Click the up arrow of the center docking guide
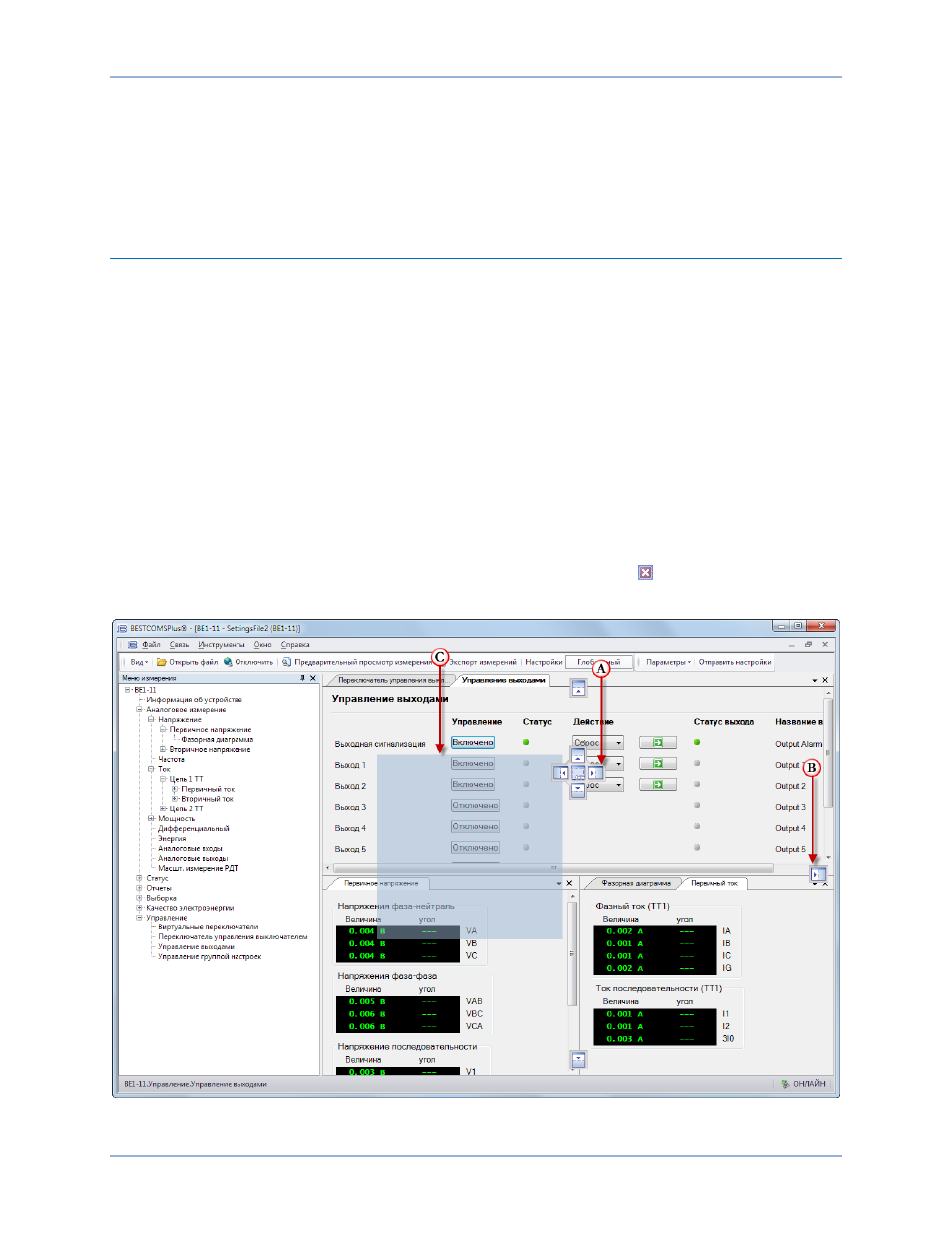 coord(578,756)
